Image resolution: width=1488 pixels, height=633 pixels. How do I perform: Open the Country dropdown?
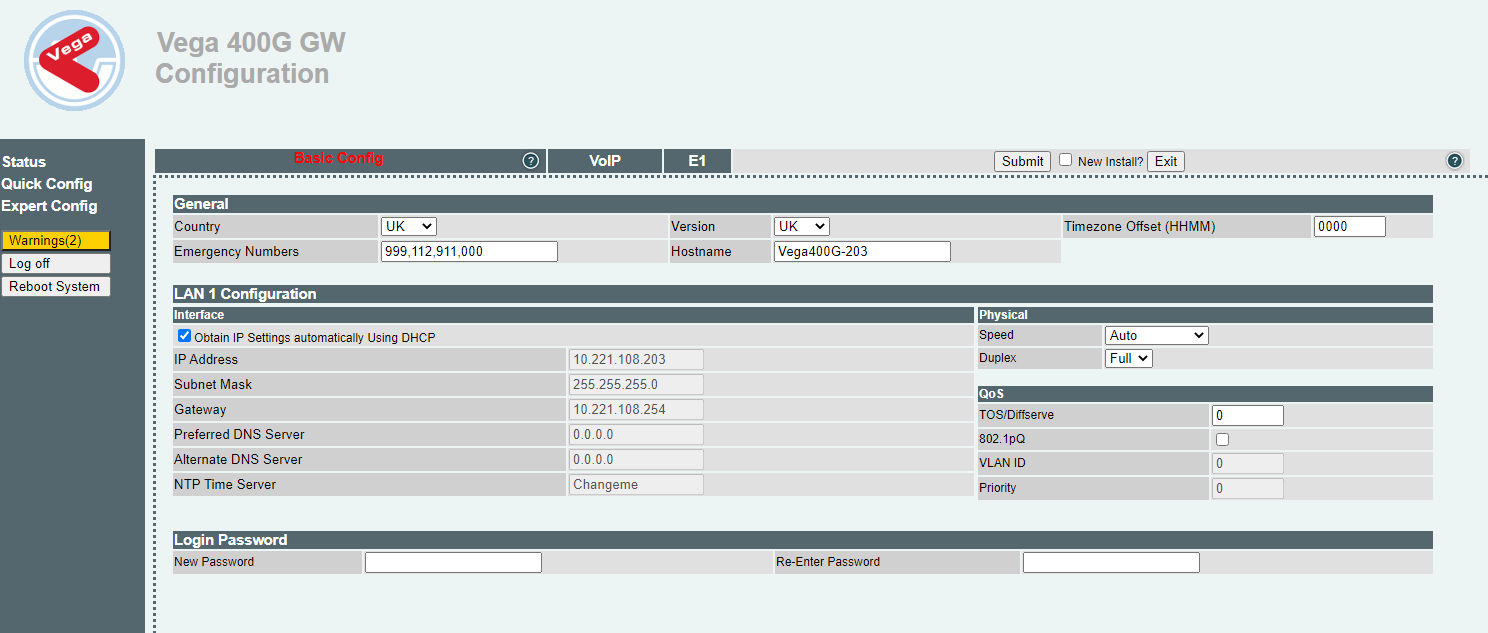pos(408,227)
